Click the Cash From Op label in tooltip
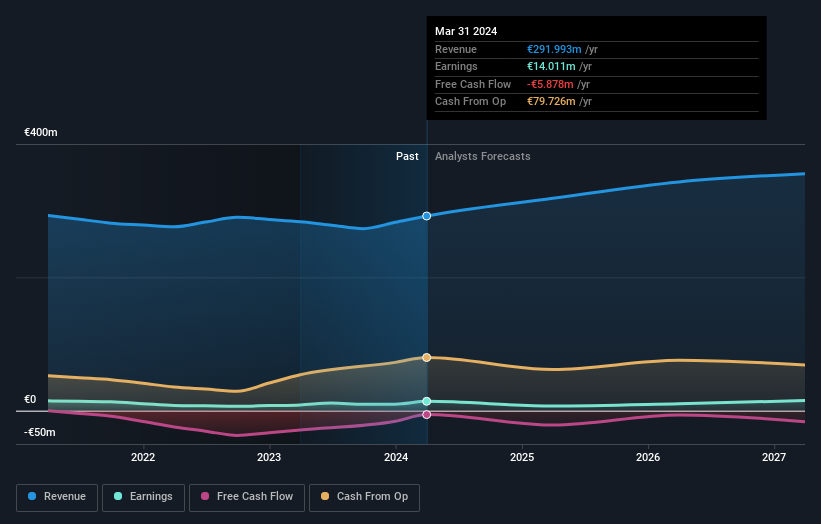 (x=471, y=102)
